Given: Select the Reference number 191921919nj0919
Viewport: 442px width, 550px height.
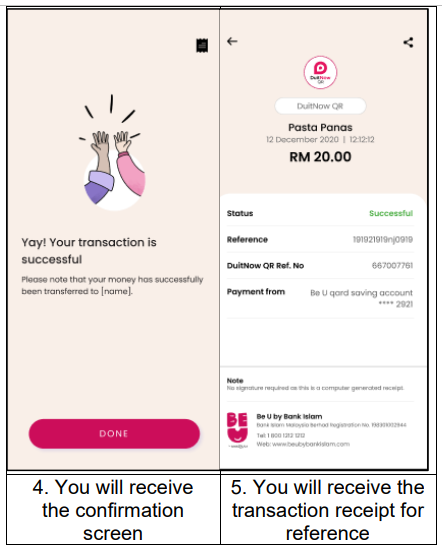Looking at the screenshot, I should click(x=383, y=240).
